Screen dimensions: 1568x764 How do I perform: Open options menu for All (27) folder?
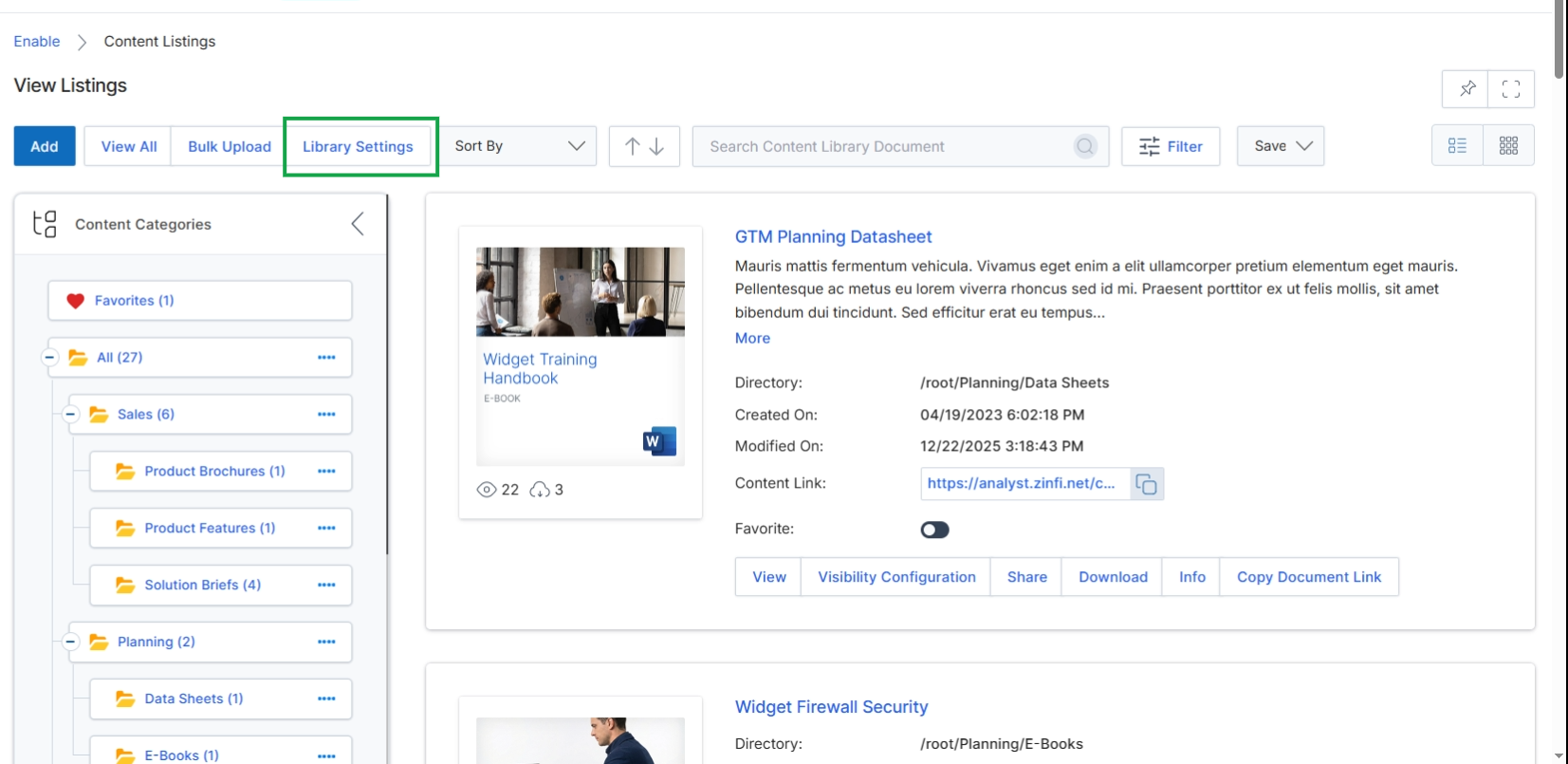coord(326,358)
